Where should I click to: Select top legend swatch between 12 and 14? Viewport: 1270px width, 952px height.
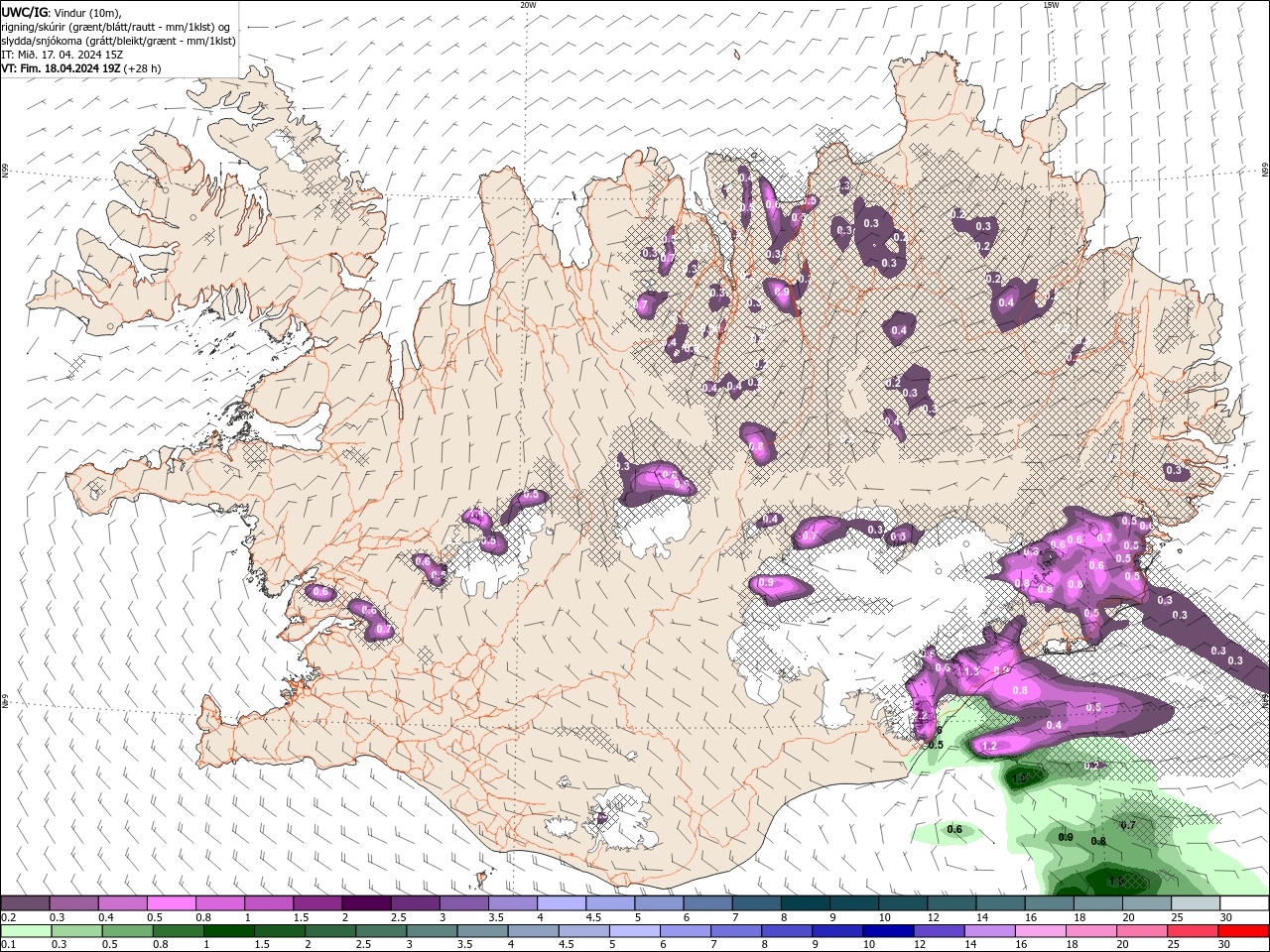(952, 903)
